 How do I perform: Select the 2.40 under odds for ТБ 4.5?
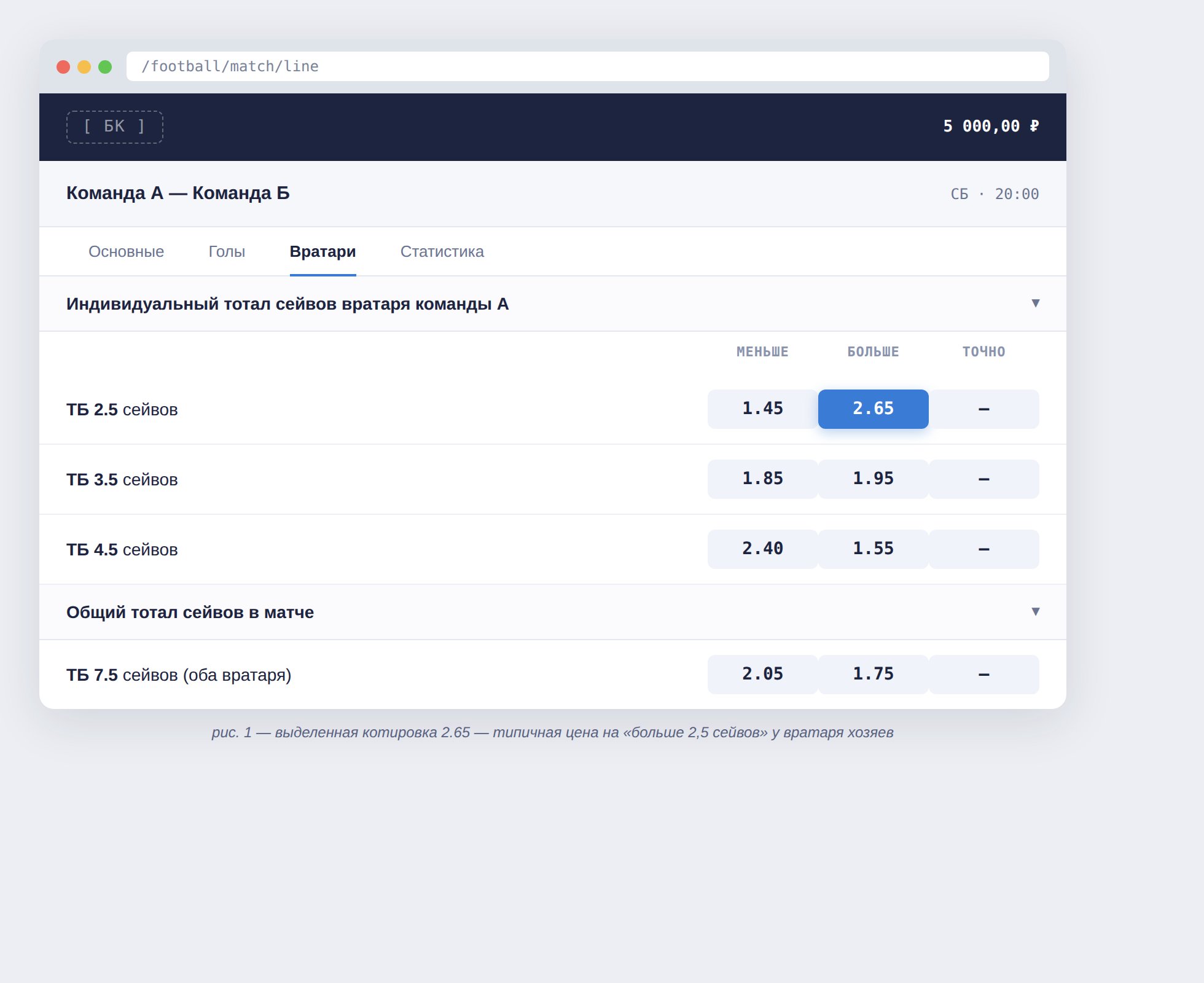tap(762, 549)
